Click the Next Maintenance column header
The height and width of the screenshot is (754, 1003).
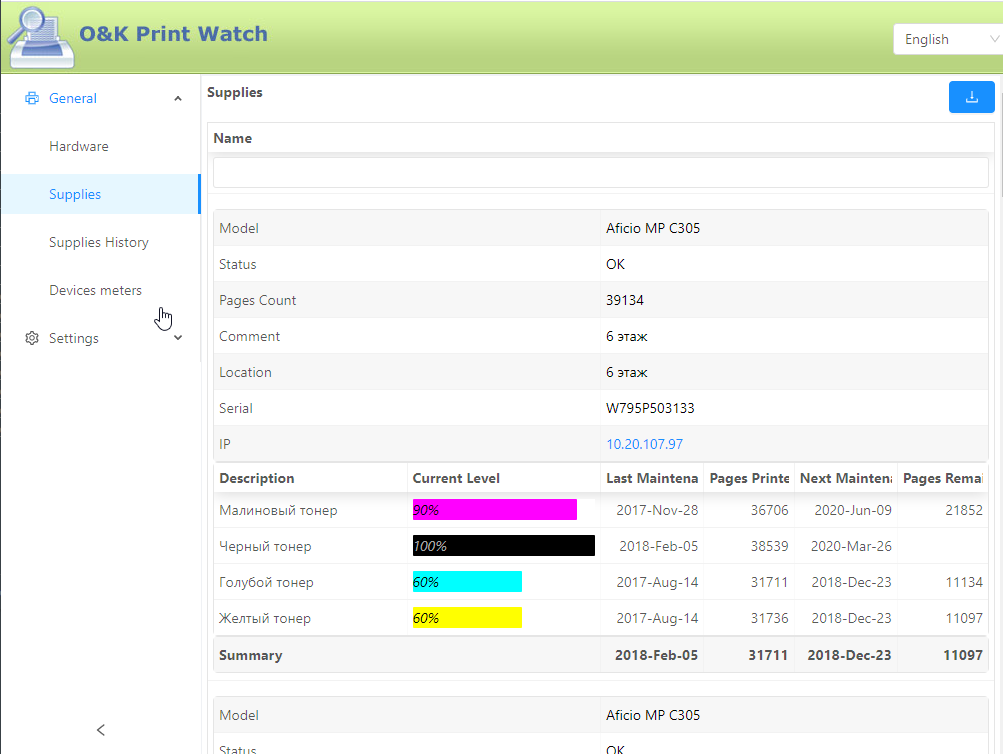846,478
